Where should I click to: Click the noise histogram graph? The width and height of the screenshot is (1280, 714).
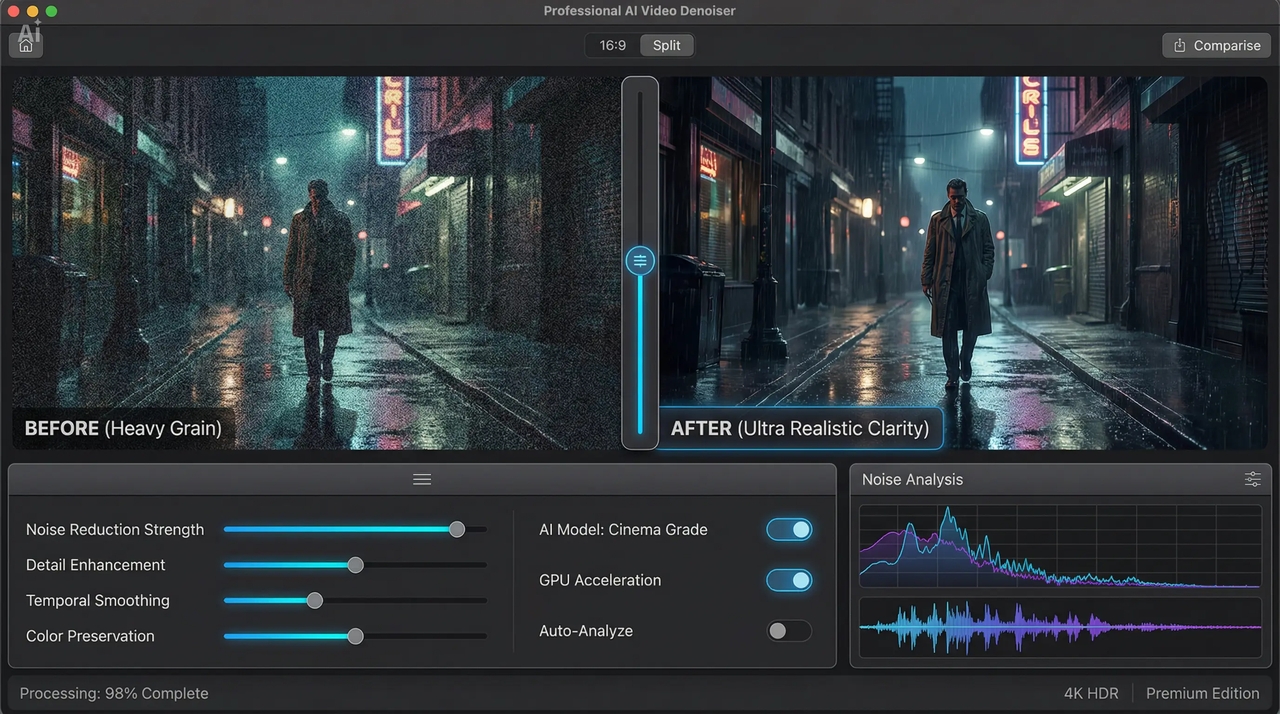(1059, 547)
